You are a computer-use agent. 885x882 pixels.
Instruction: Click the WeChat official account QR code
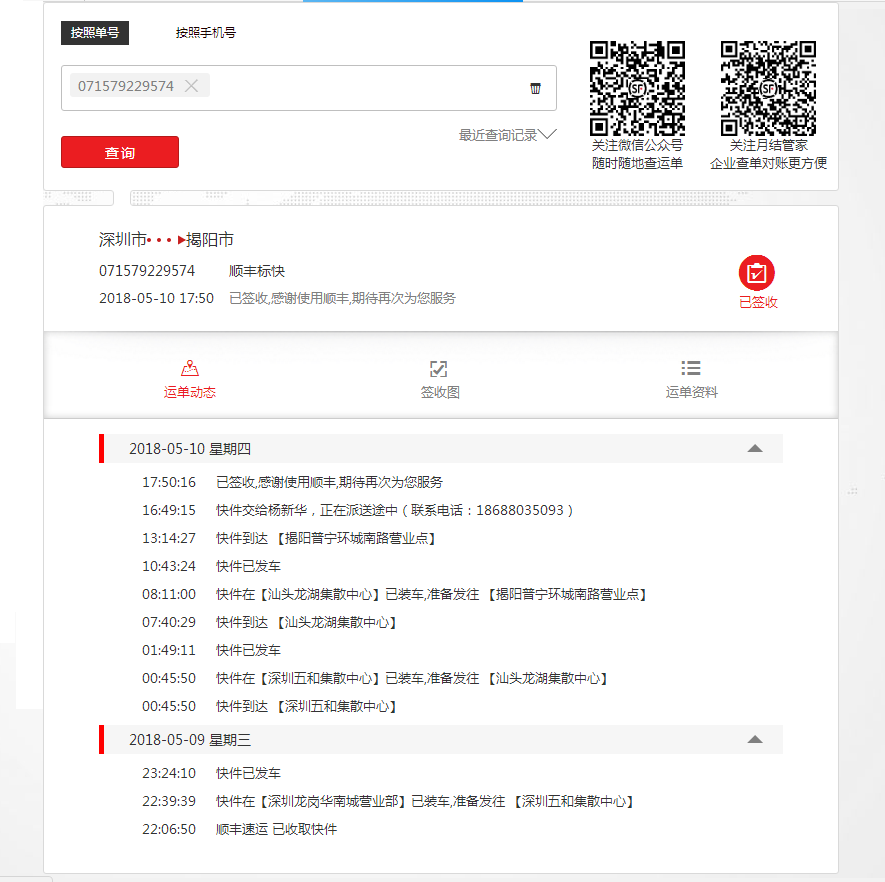click(x=637, y=88)
